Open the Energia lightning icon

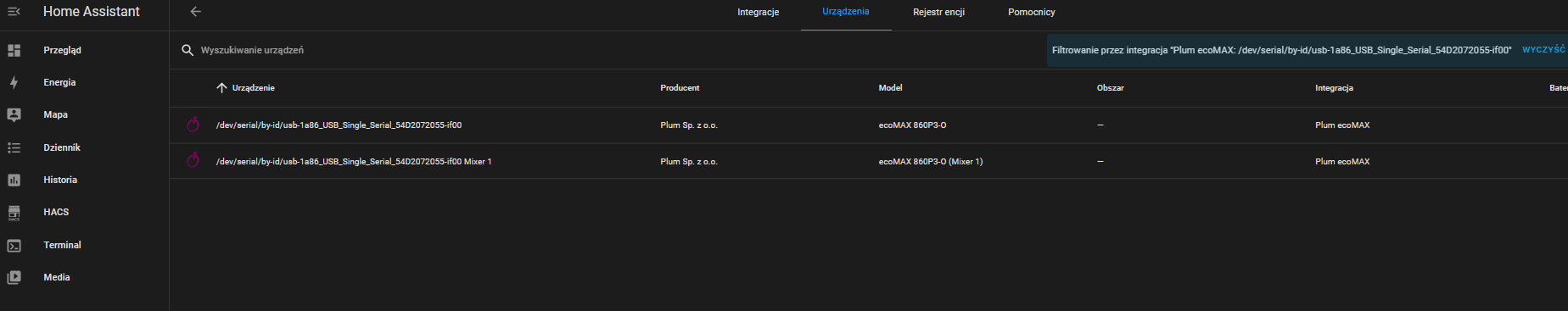coord(14,82)
